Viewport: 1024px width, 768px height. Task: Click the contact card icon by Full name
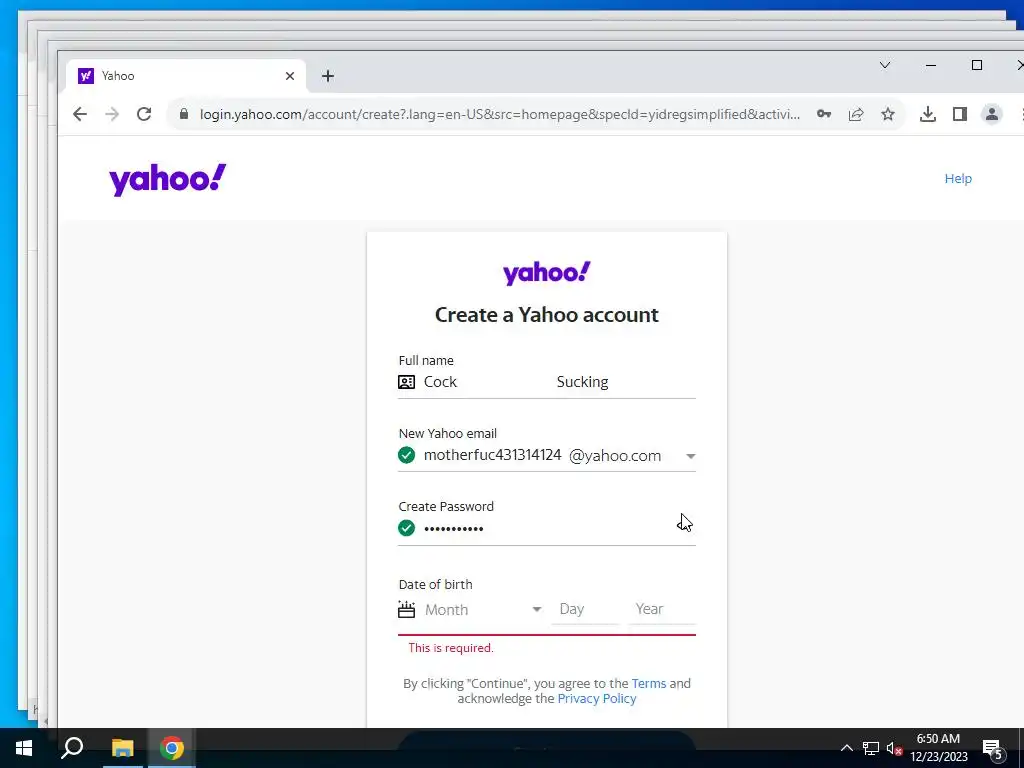tap(406, 382)
